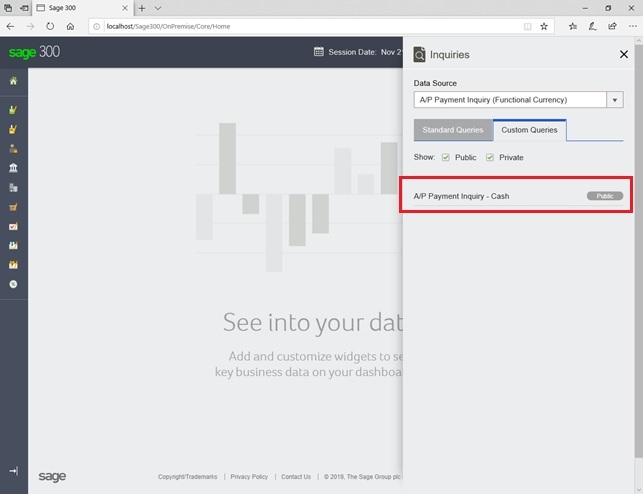Toggle the Private checkbox
643x494 pixels.
490,157
